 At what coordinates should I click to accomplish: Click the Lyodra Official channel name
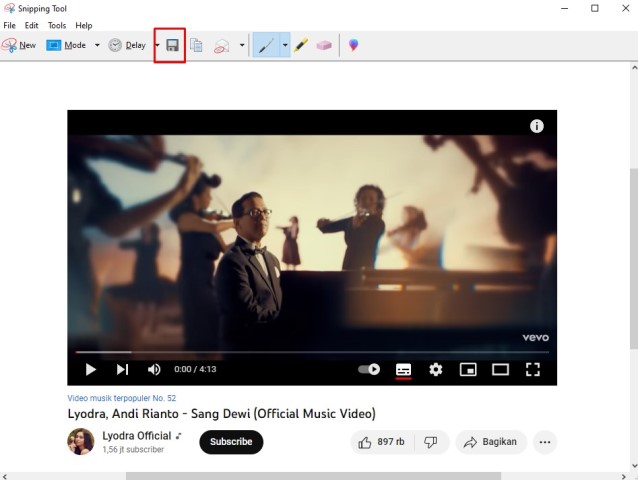pyautogui.click(x=137, y=436)
